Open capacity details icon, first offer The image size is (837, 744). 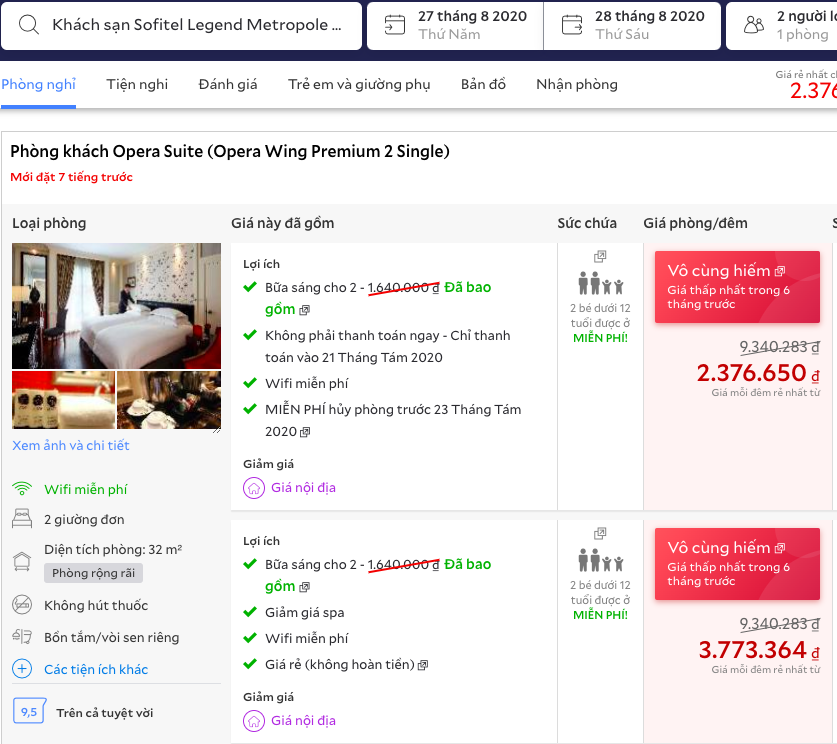coord(600,257)
